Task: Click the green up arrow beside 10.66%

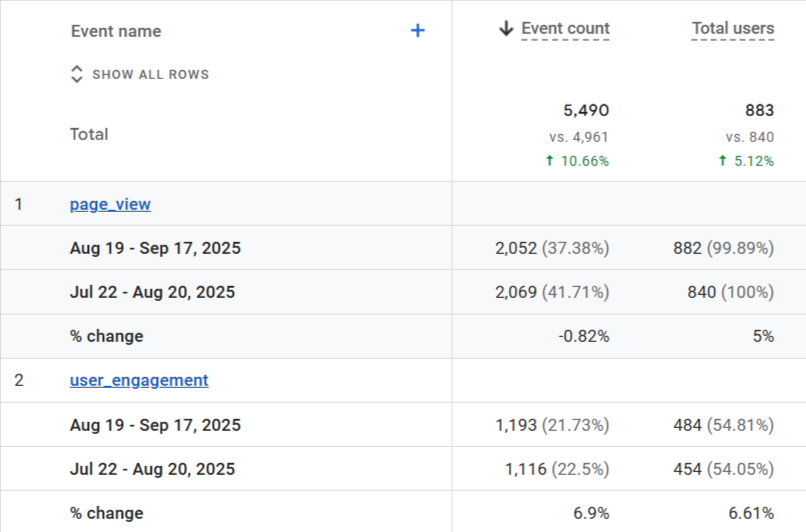Action: (549, 161)
